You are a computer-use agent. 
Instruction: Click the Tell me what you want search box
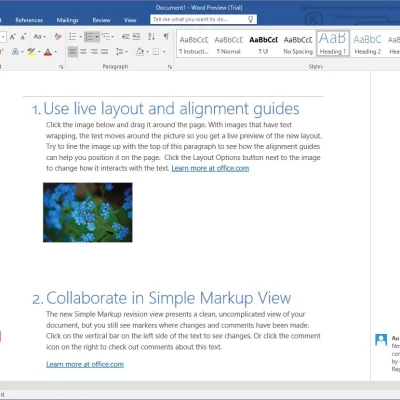click(x=203, y=19)
